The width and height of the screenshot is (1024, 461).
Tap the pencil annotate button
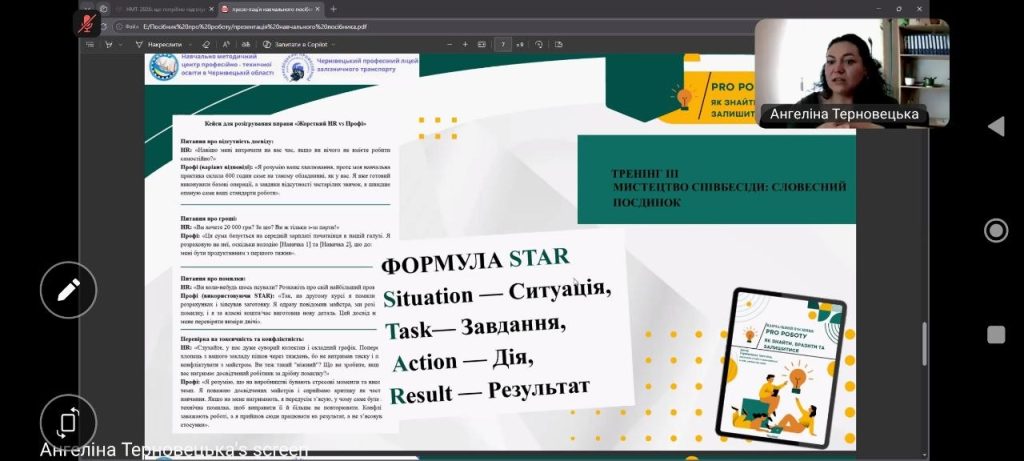coord(68,290)
